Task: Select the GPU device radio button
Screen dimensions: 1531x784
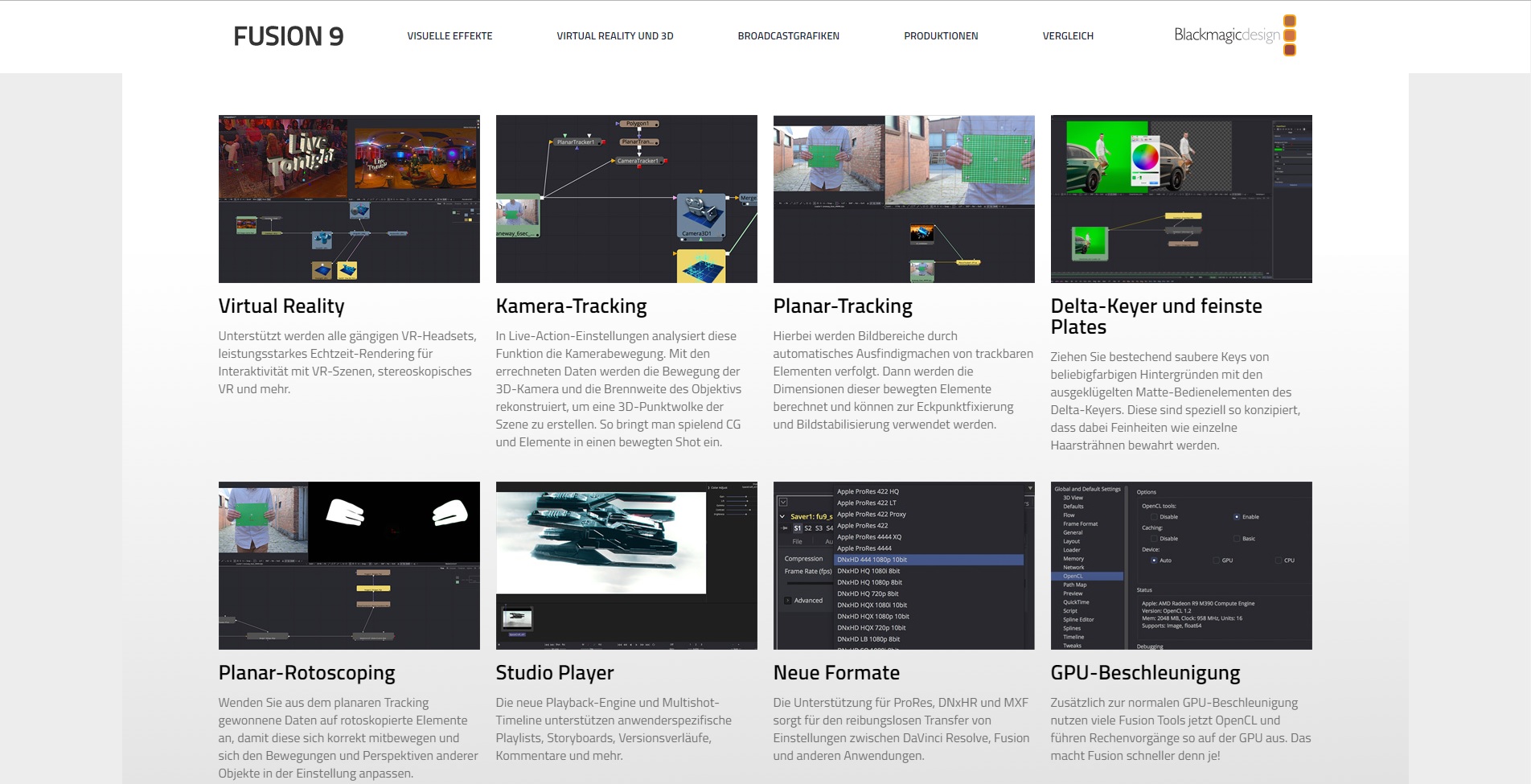Action: 1216,560
